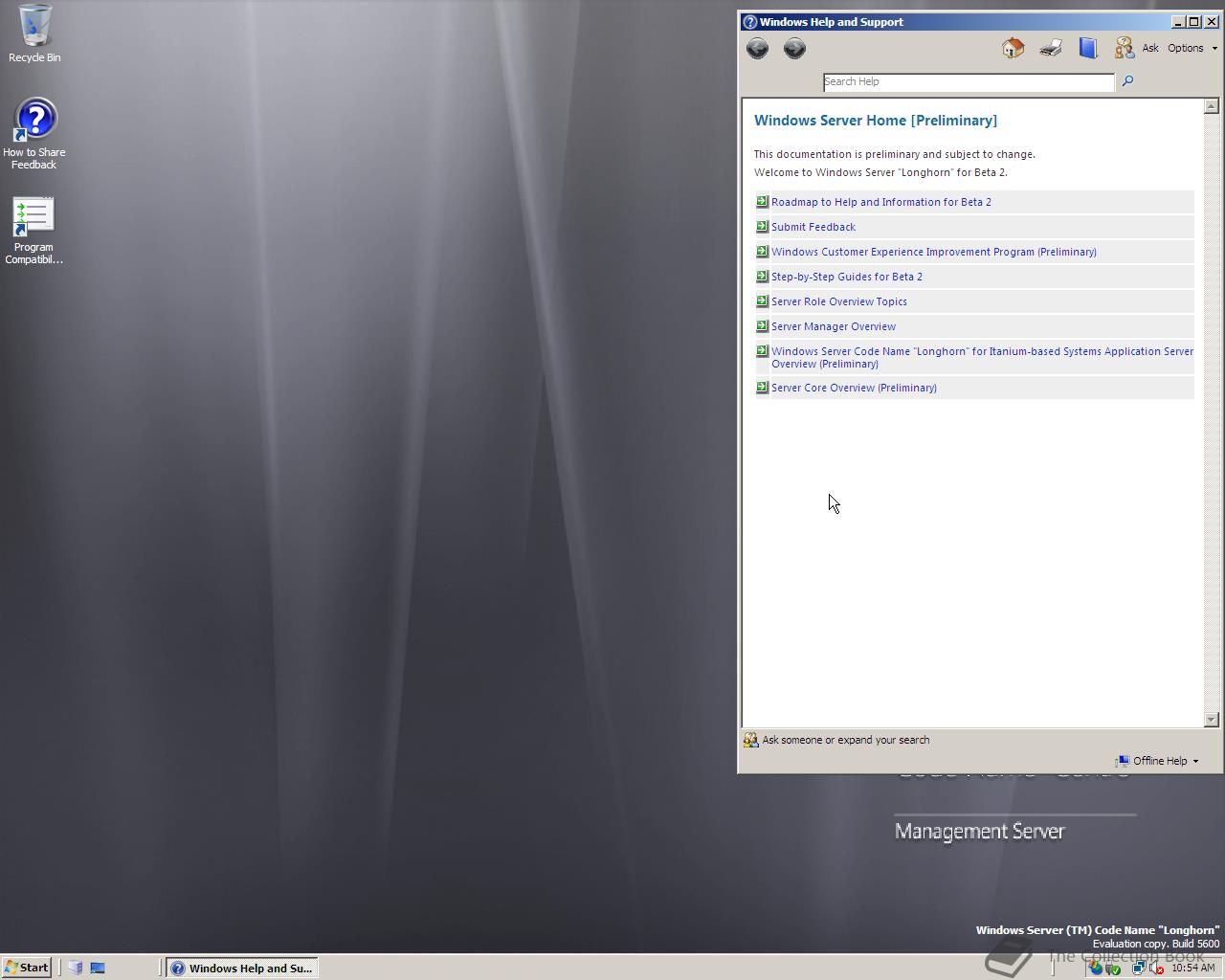Minimize the Windows Help and Support window
1225x980 pixels.
(x=1177, y=22)
